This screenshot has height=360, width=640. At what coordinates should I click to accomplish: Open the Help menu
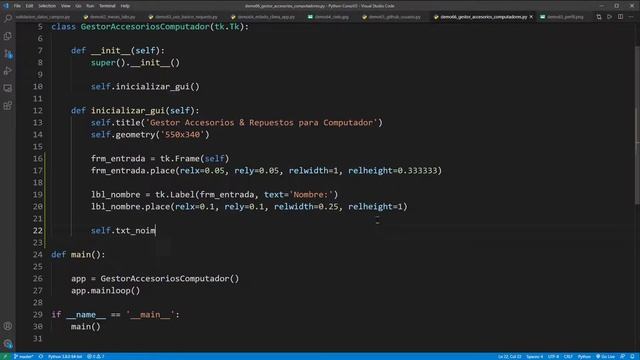click(x=125, y=6)
